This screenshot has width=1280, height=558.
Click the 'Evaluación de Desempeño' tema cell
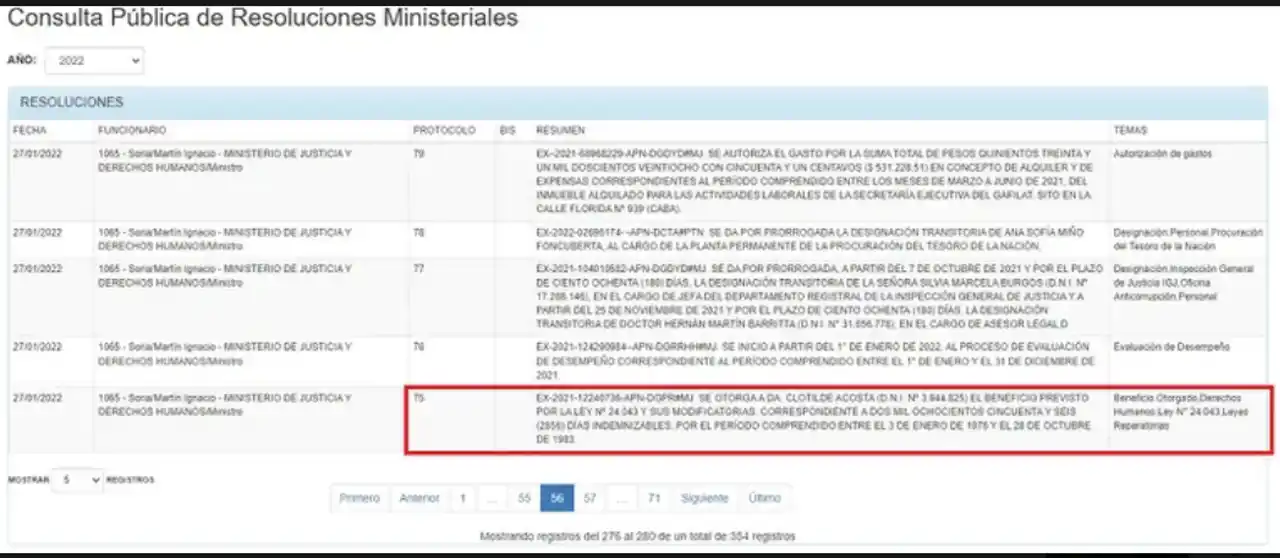tap(1171, 347)
